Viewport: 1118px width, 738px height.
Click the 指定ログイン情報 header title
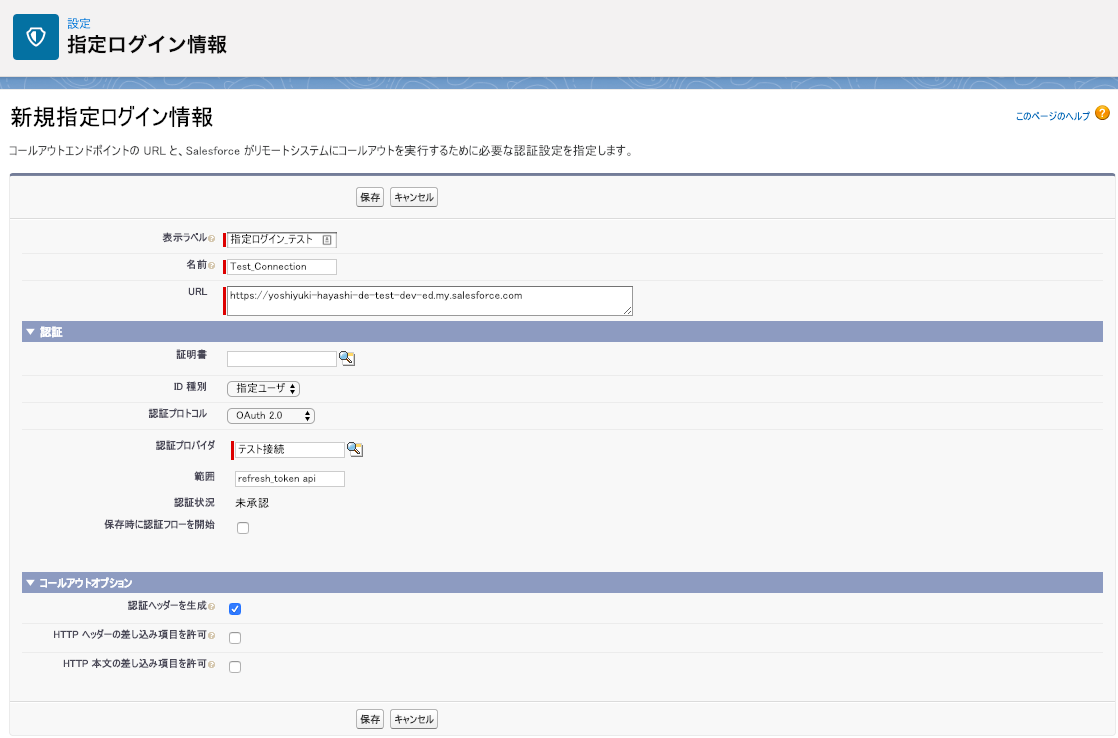147,44
